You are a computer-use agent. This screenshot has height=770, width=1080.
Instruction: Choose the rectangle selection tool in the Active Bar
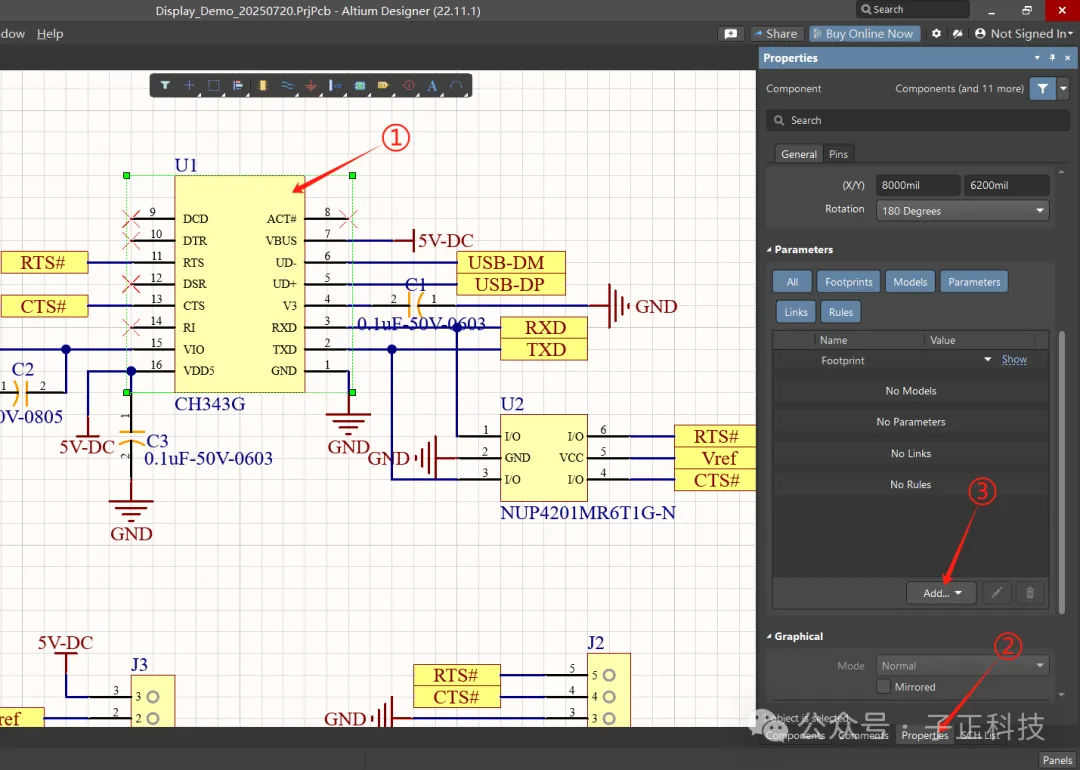coord(214,85)
